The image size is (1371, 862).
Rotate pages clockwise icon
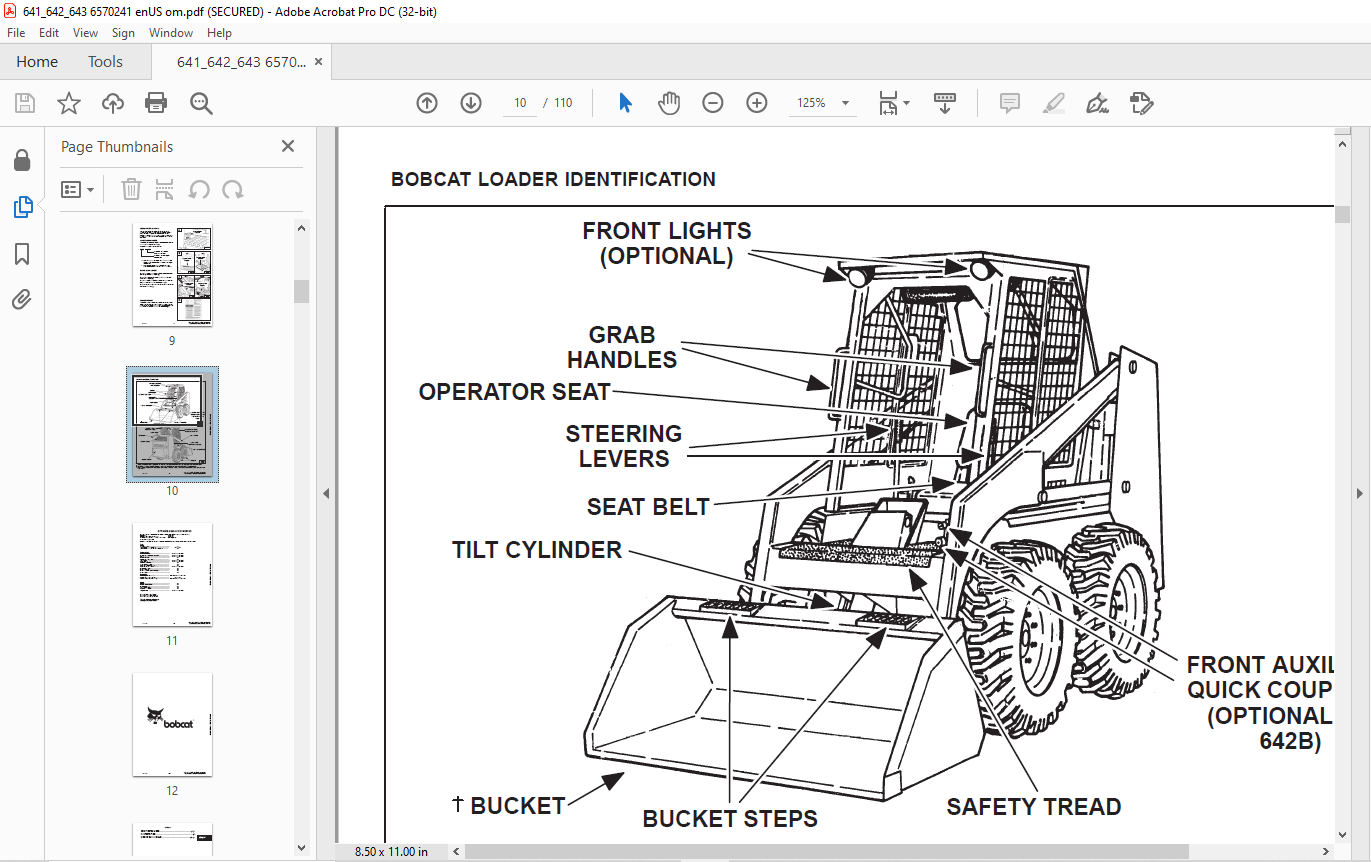coord(233,189)
